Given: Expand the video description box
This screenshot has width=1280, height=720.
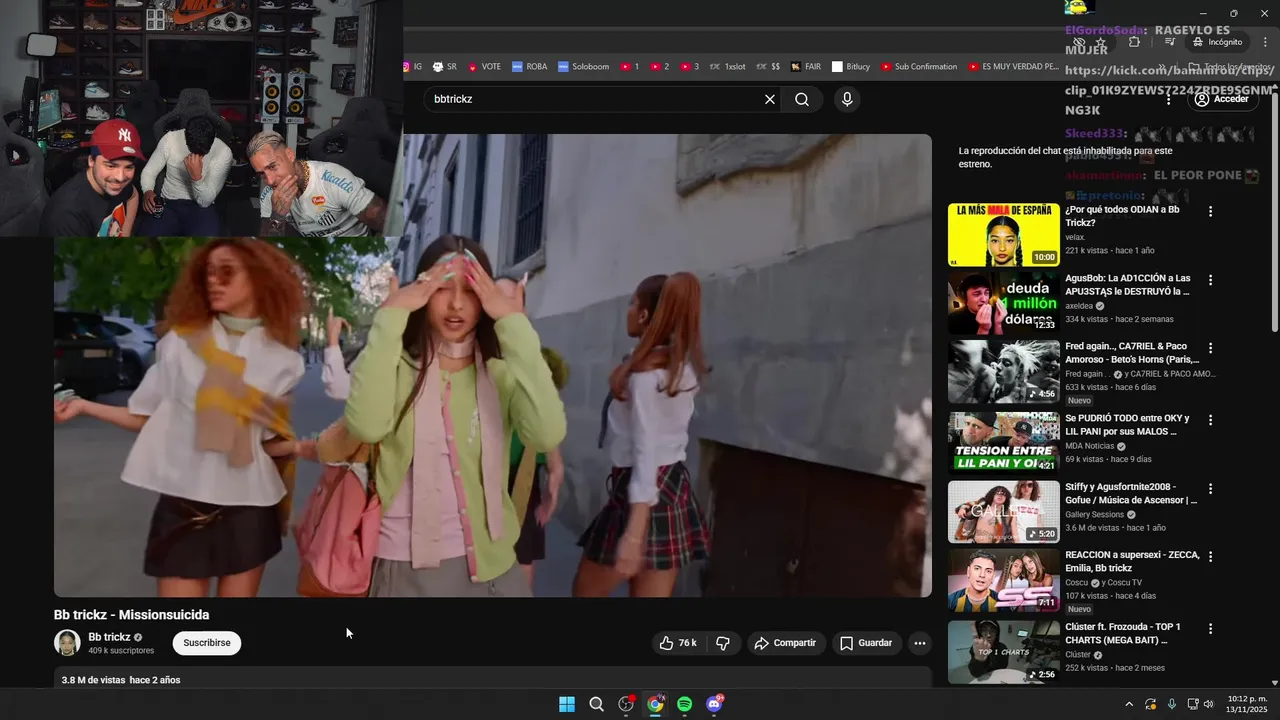Looking at the screenshot, I should pyautogui.click(x=493, y=678).
